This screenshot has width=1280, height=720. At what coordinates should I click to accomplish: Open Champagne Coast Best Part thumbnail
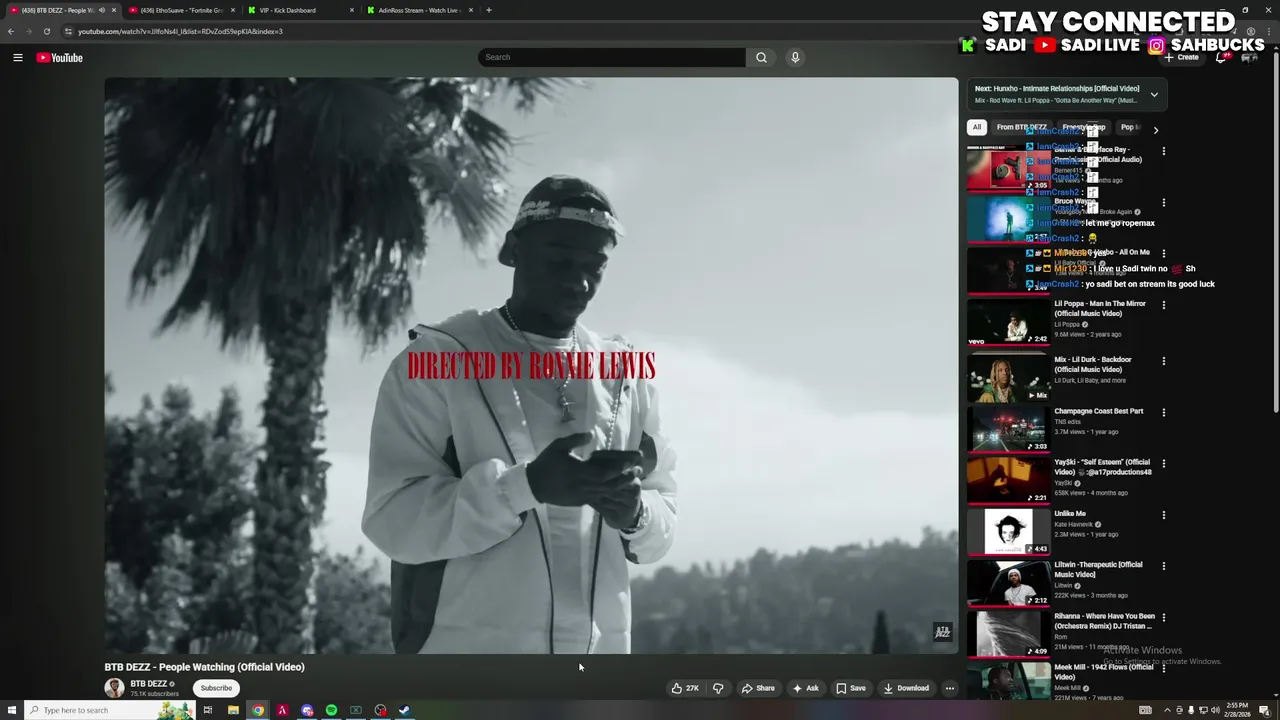pos(1008,428)
